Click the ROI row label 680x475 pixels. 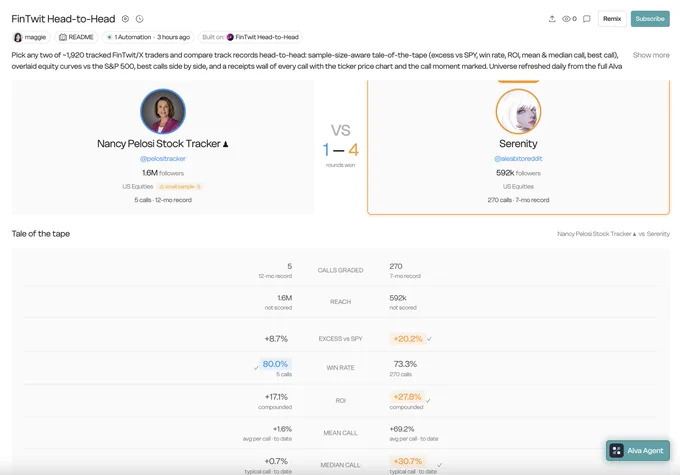click(x=340, y=400)
